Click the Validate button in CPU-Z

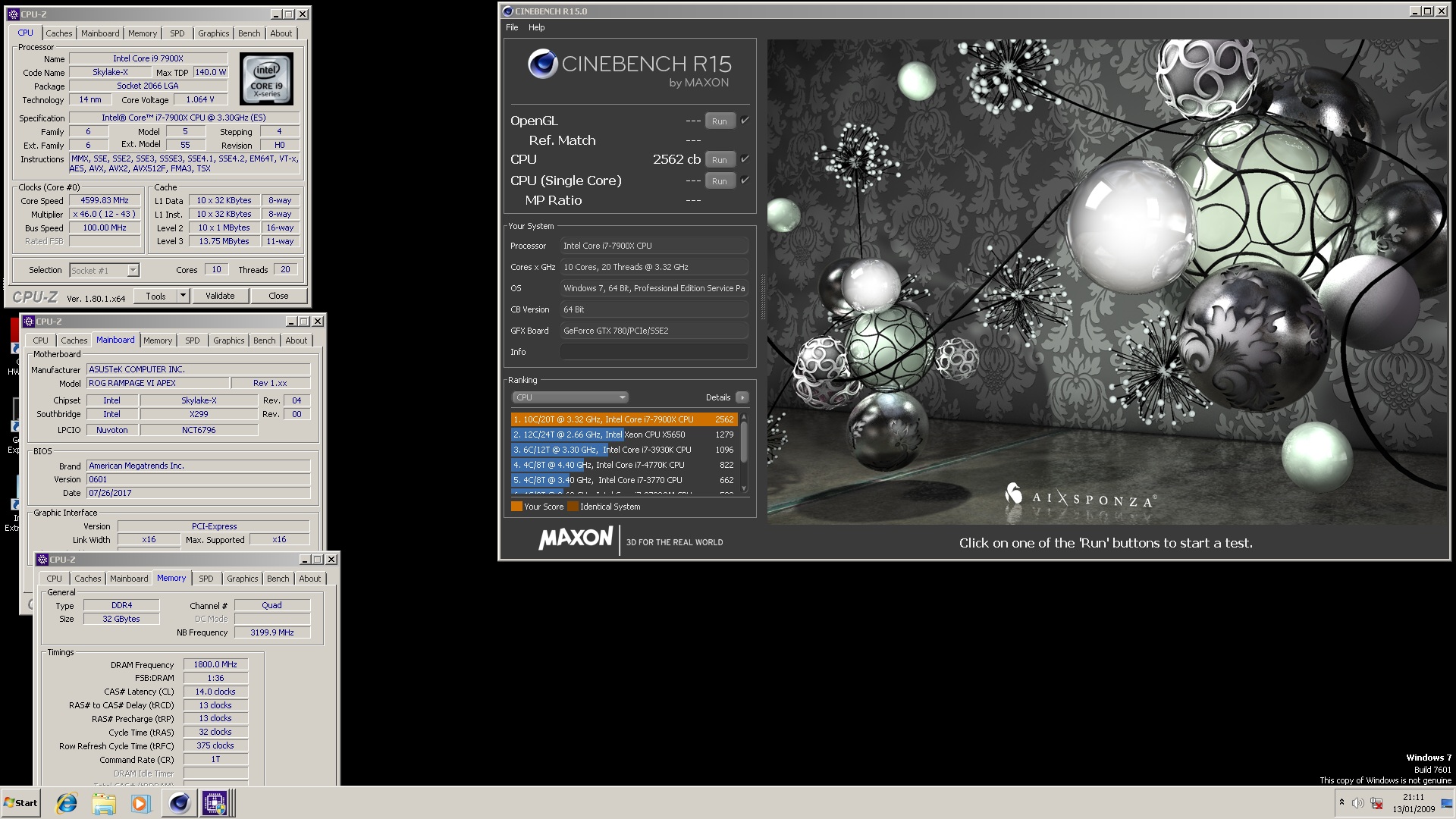coord(220,296)
